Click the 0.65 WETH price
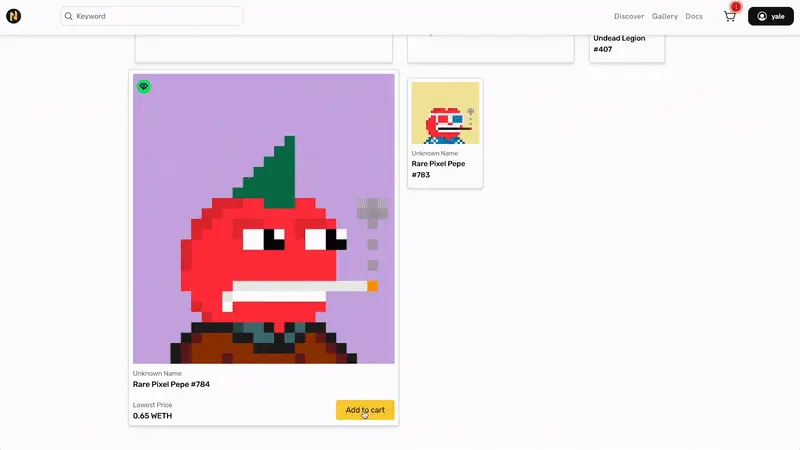800x450 pixels. tap(152, 416)
